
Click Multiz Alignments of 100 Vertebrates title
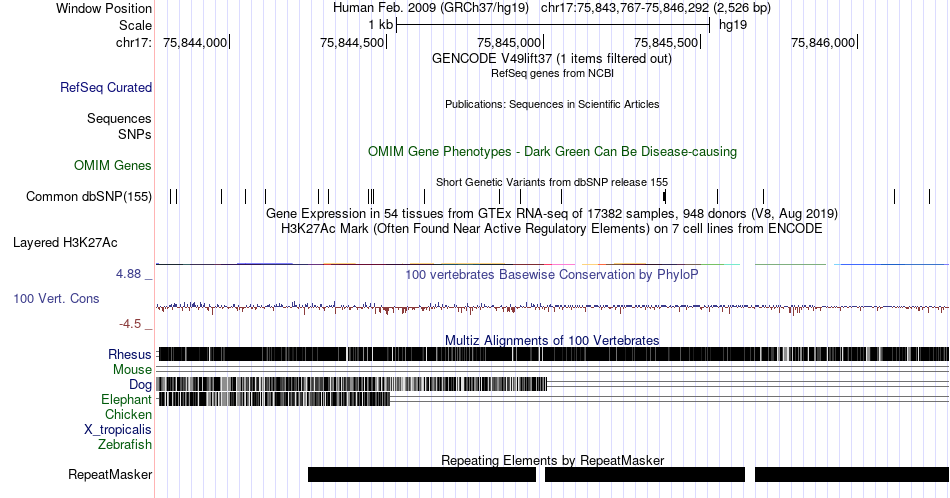[552, 340]
